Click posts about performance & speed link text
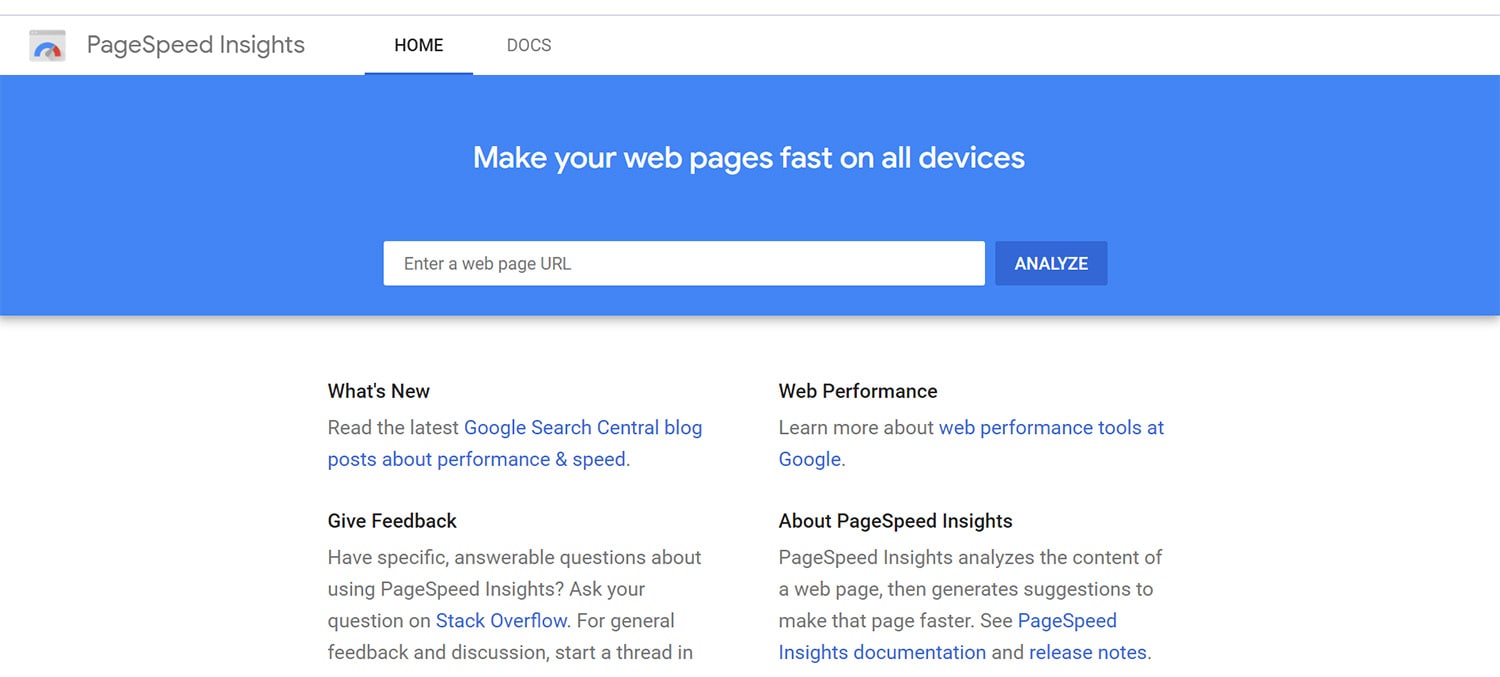 (x=477, y=460)
